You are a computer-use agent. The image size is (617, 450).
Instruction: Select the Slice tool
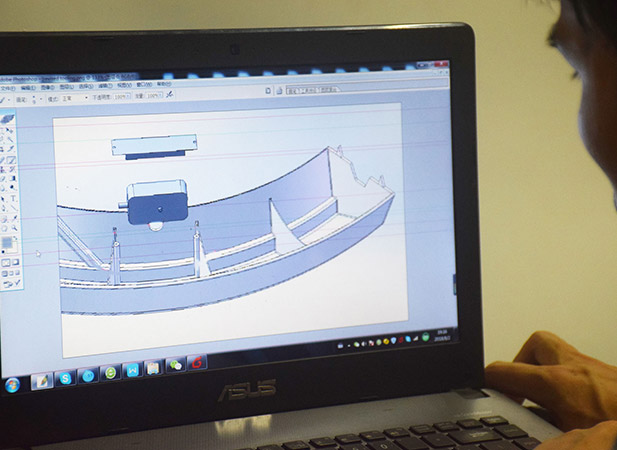(x=10, y=149)
